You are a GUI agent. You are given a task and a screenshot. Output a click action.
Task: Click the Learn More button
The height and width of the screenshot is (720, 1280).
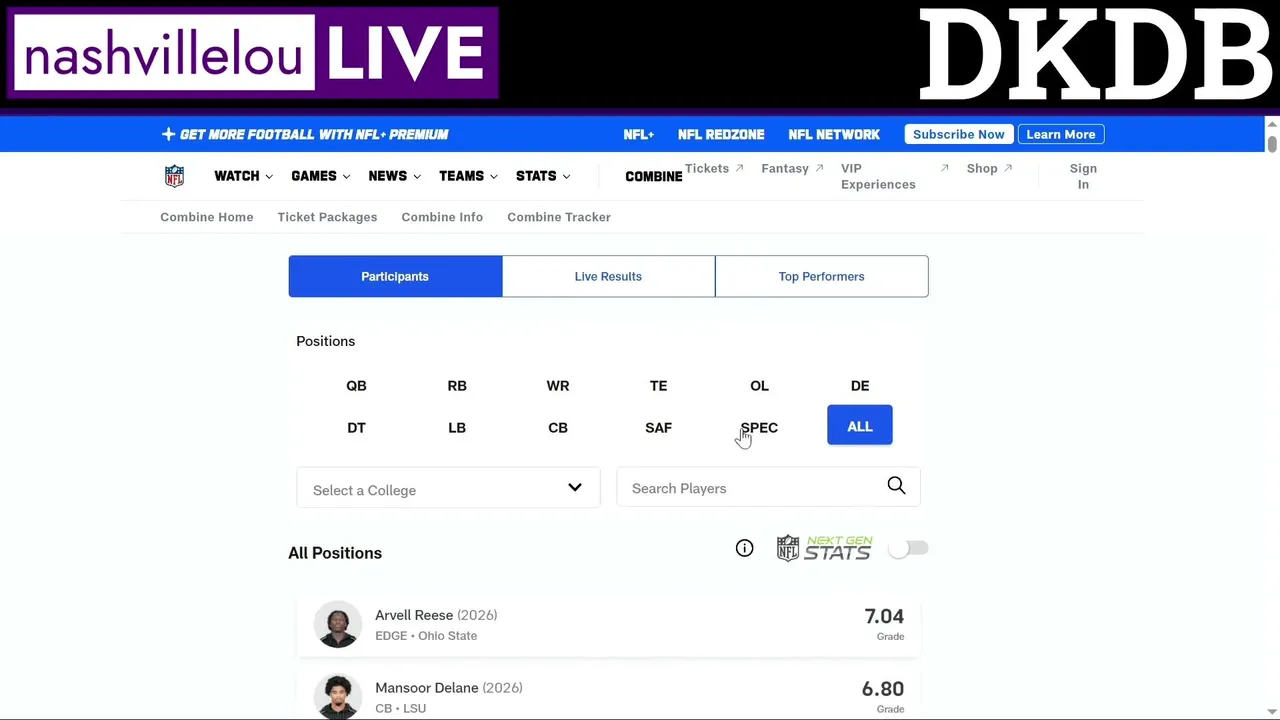1061,134
